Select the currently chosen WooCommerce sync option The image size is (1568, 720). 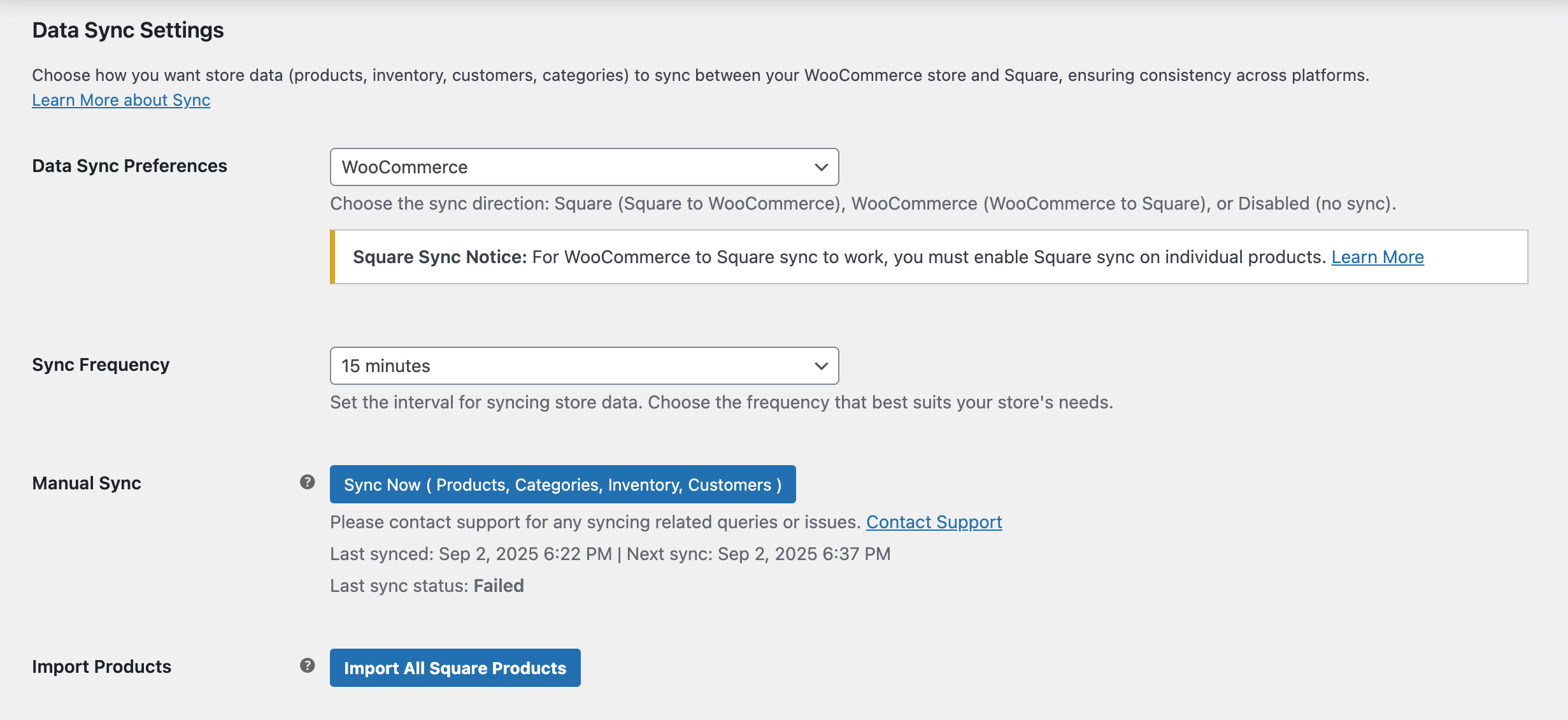pyautogui.click(x=583, y=167)
